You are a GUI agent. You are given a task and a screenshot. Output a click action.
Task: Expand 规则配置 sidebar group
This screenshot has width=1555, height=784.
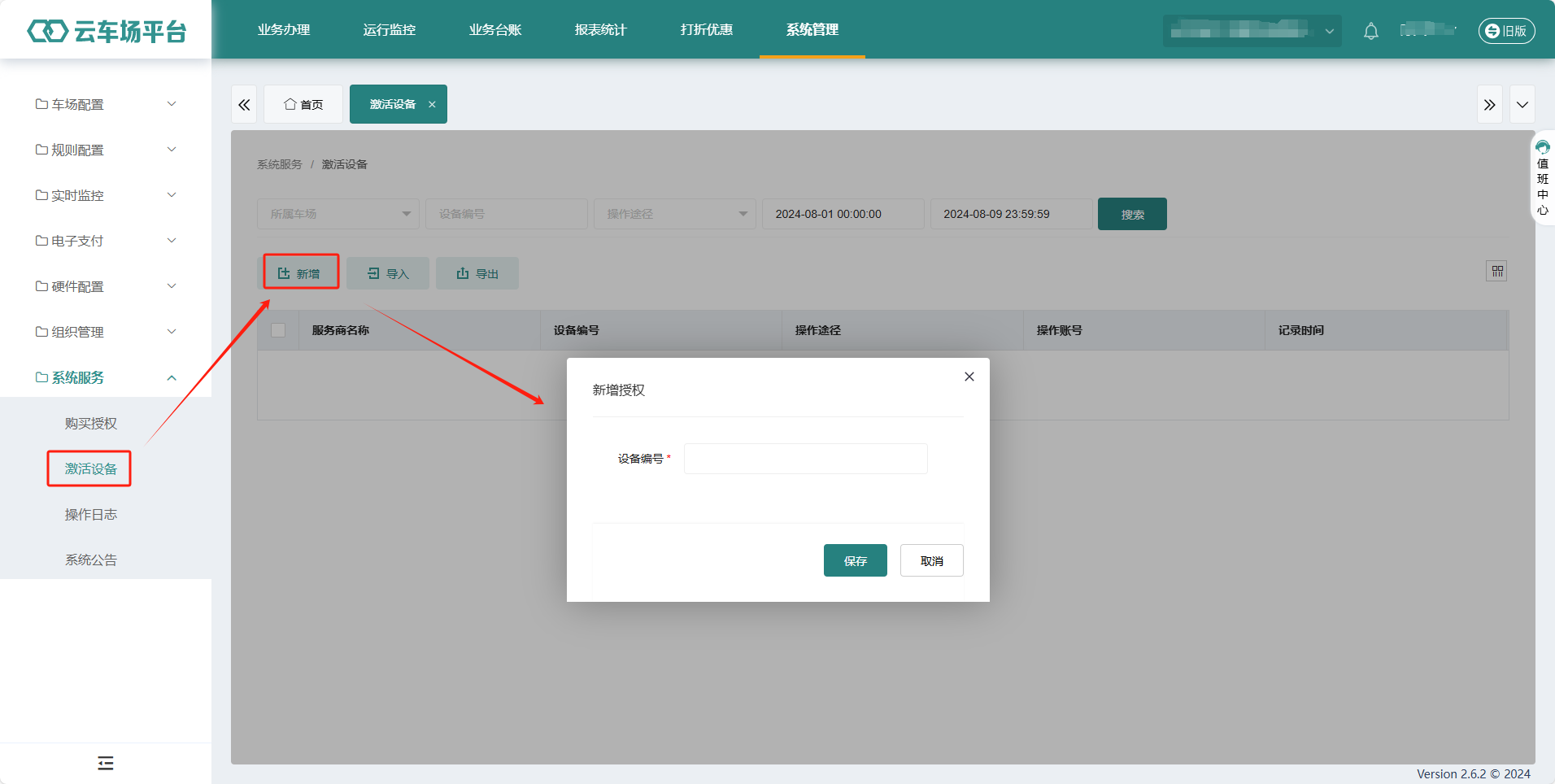[106, 150]
